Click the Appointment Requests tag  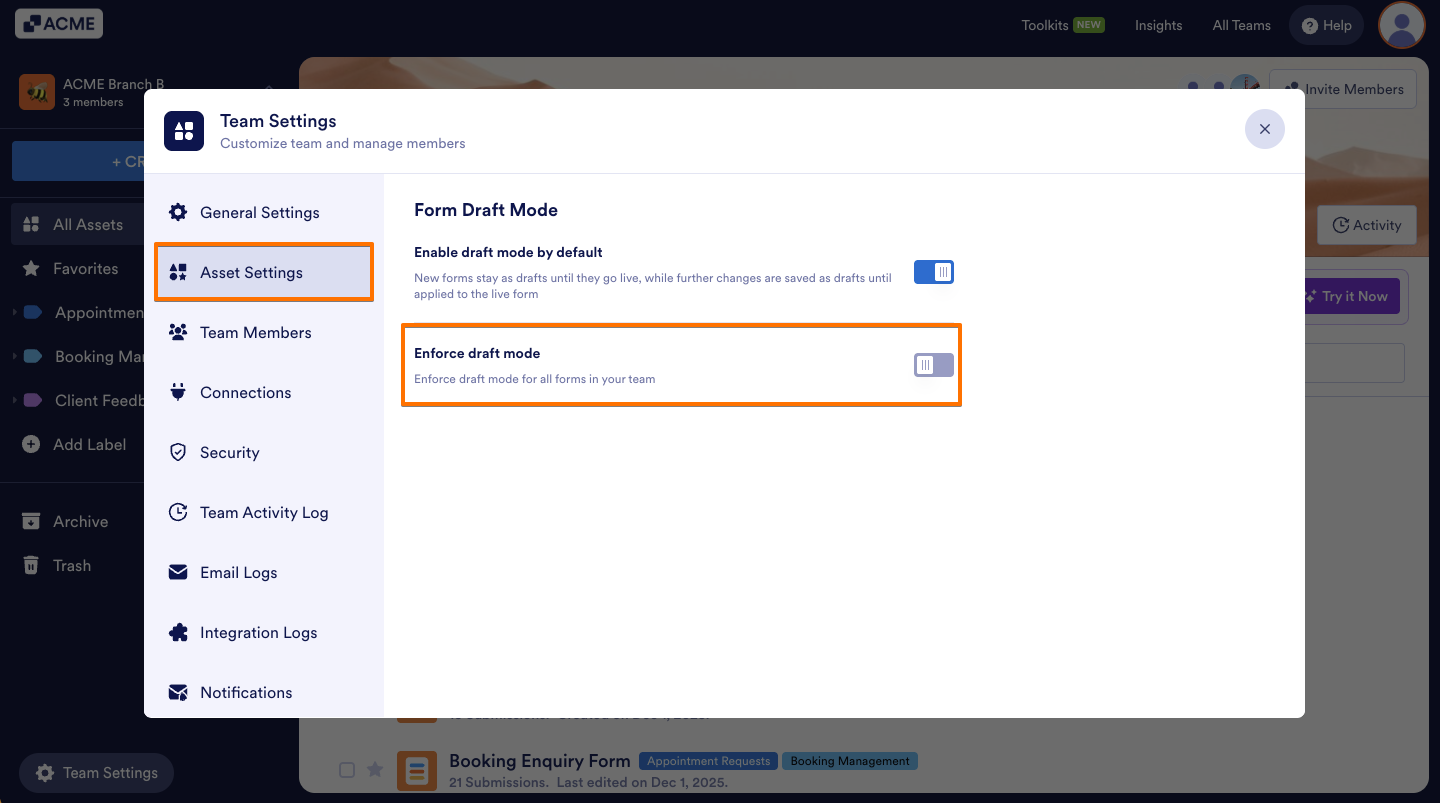[x=709, y=761]
